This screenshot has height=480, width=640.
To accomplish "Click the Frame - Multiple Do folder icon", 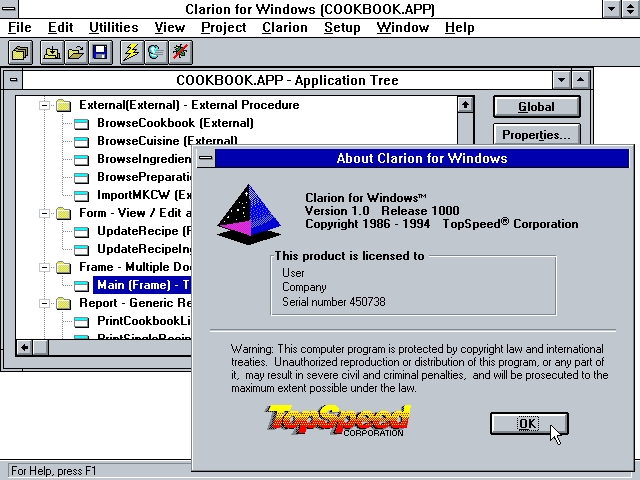I will [63, 267].
